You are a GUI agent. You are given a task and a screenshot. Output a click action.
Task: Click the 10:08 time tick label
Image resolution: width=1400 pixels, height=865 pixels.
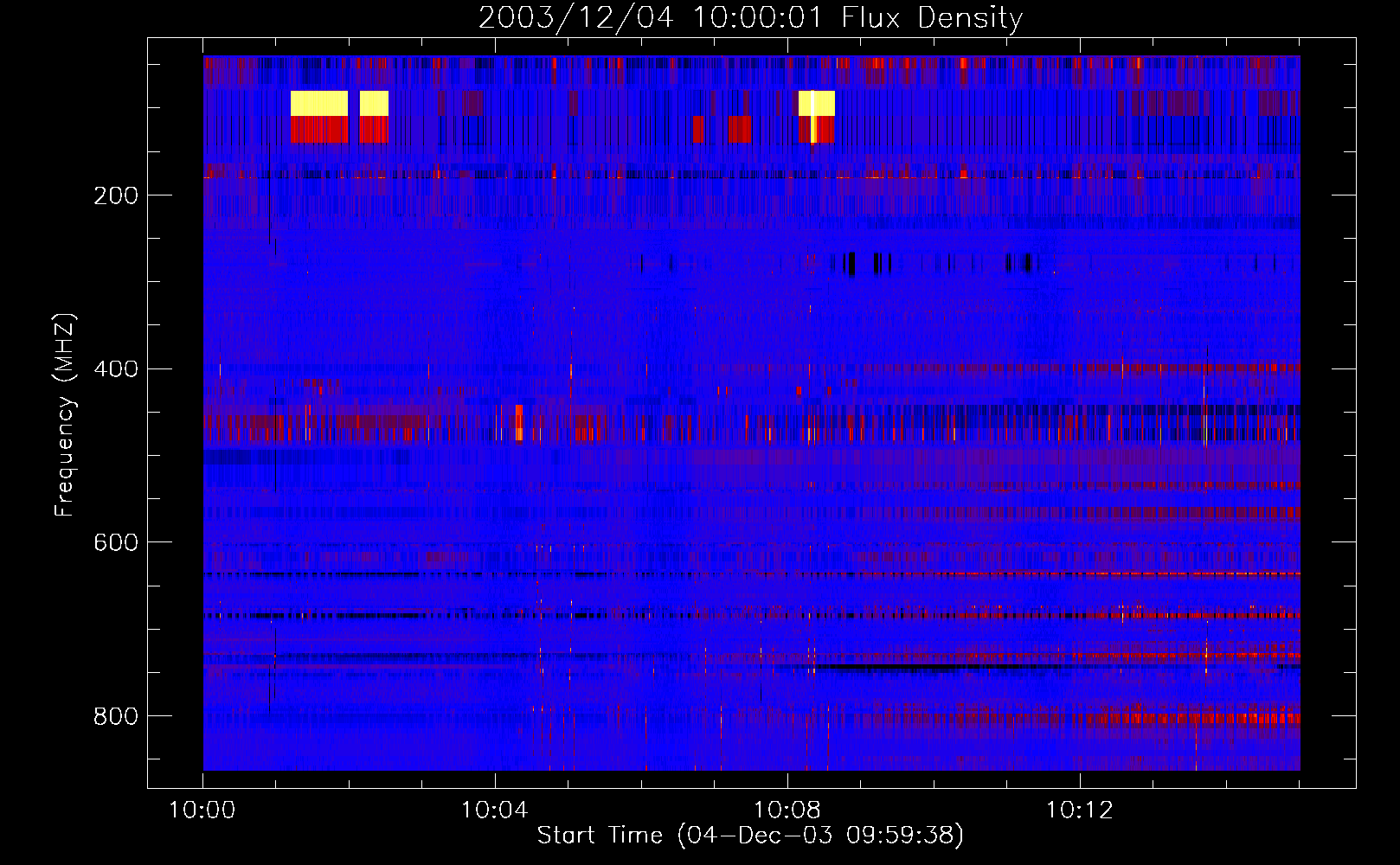[787, 811]
